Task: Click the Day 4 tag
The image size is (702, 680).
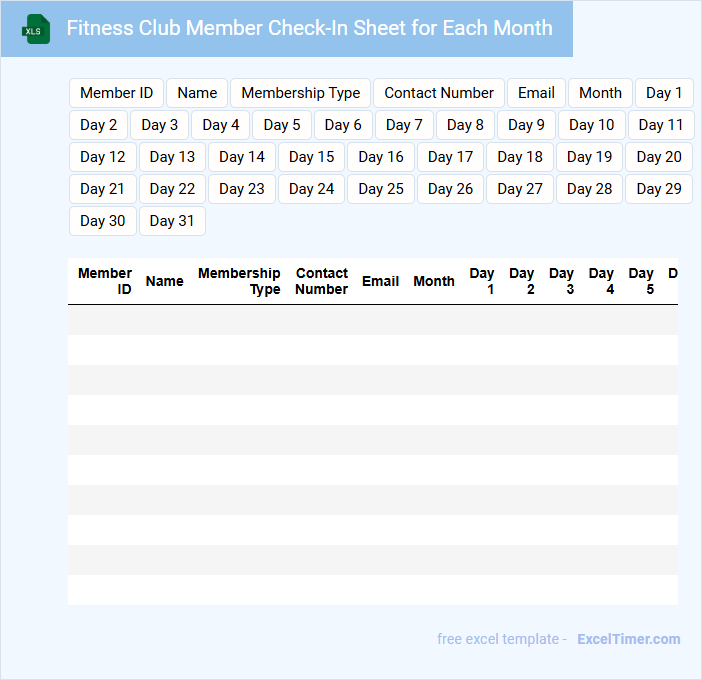Action: pyautogui.click(x=220, y=125)
